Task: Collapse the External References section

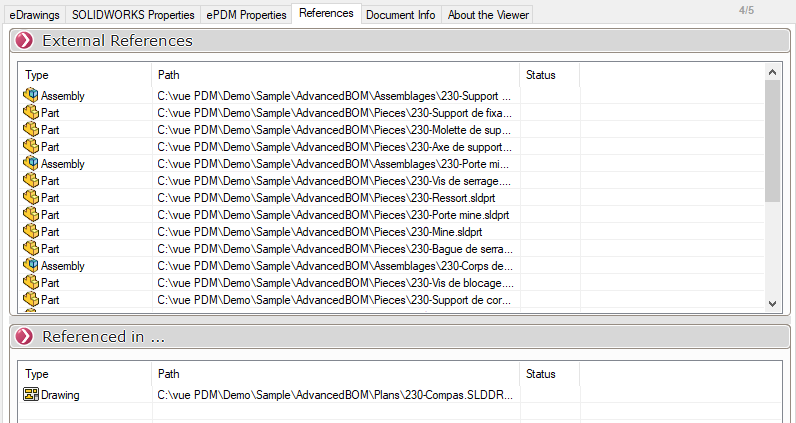Action: (x=25, y=41)
